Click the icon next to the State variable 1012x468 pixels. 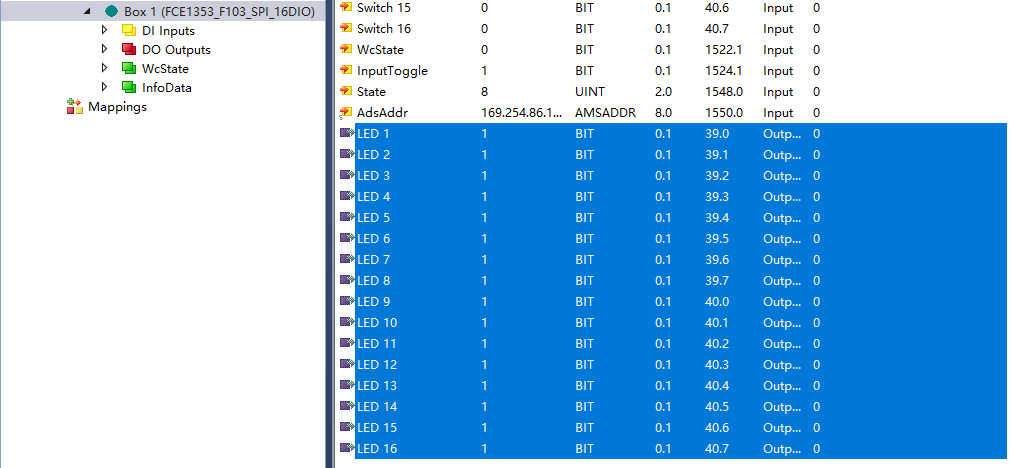[x=346, y=92]
